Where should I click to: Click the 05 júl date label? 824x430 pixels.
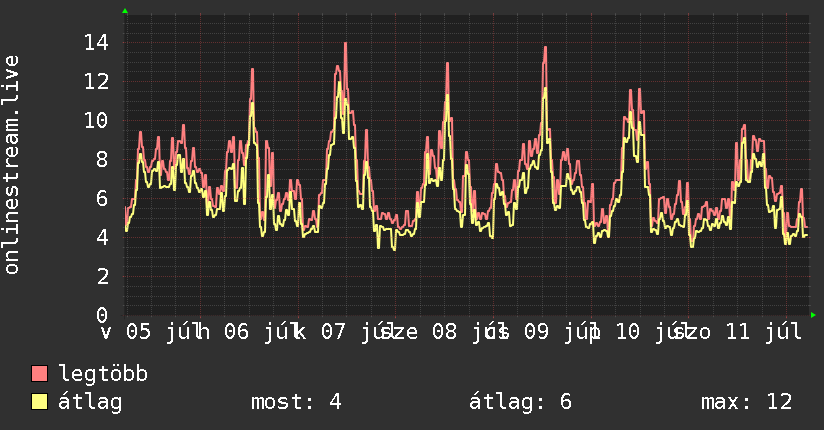coord(163,332)
